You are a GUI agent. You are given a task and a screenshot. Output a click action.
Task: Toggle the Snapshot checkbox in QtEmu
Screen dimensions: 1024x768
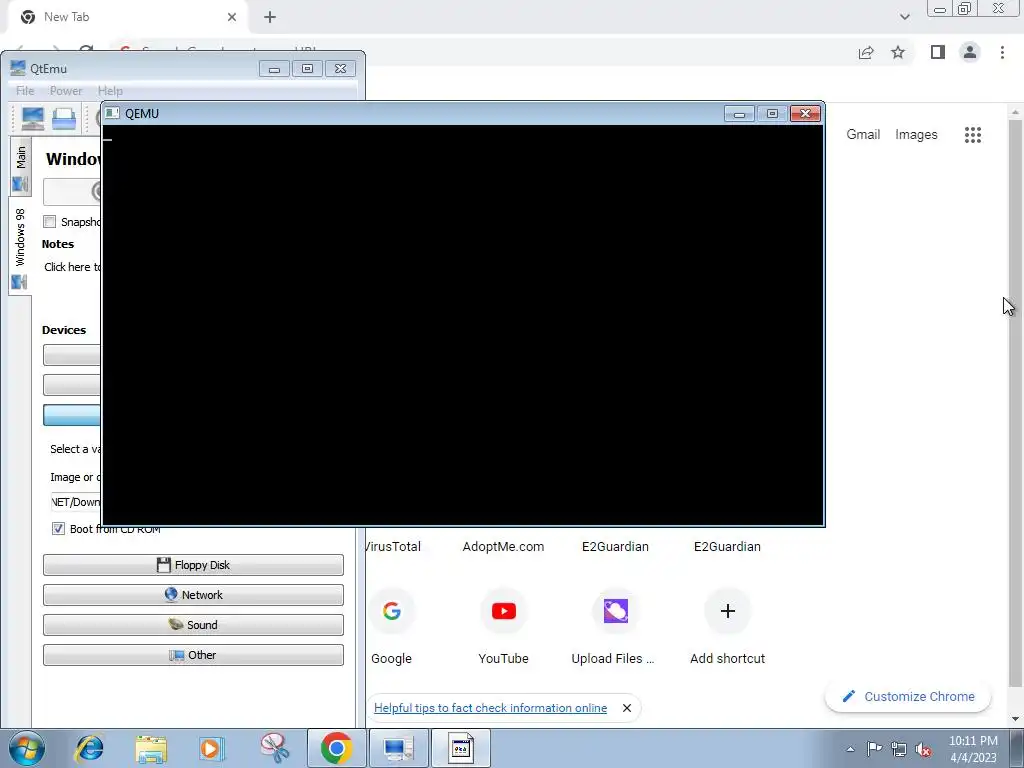coord(50,222)
